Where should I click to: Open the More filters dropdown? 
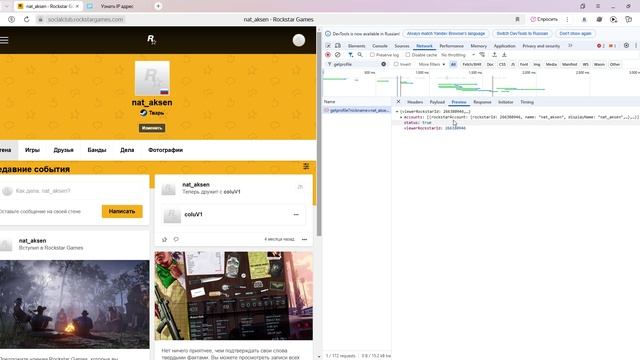click(432, 64)
